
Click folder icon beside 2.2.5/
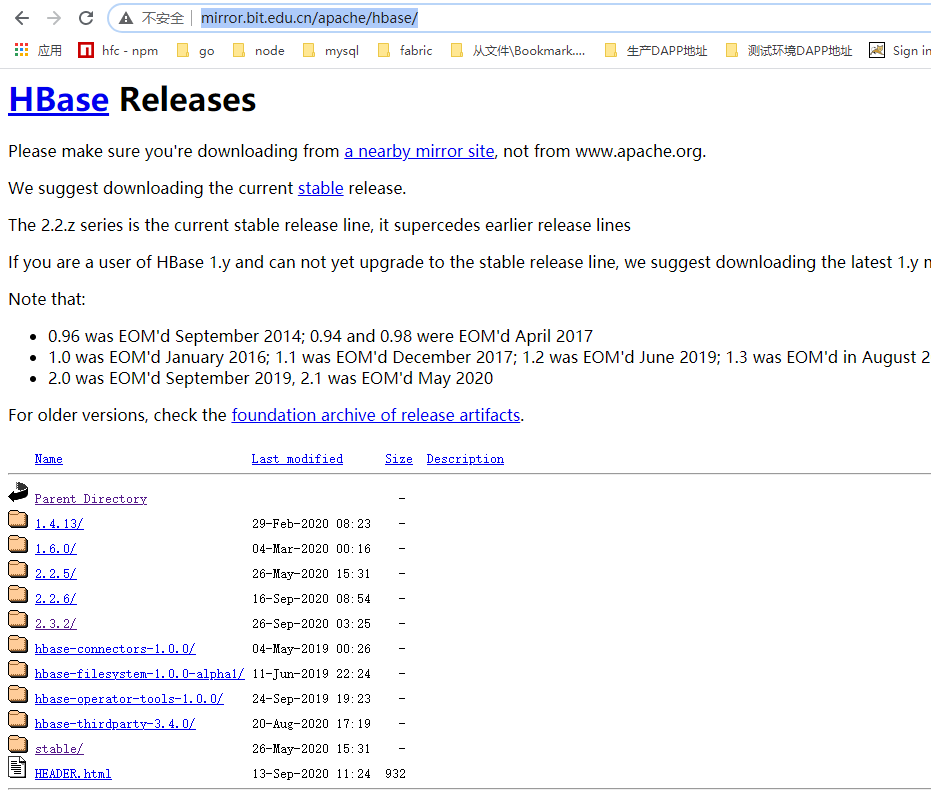coord(18,569)
